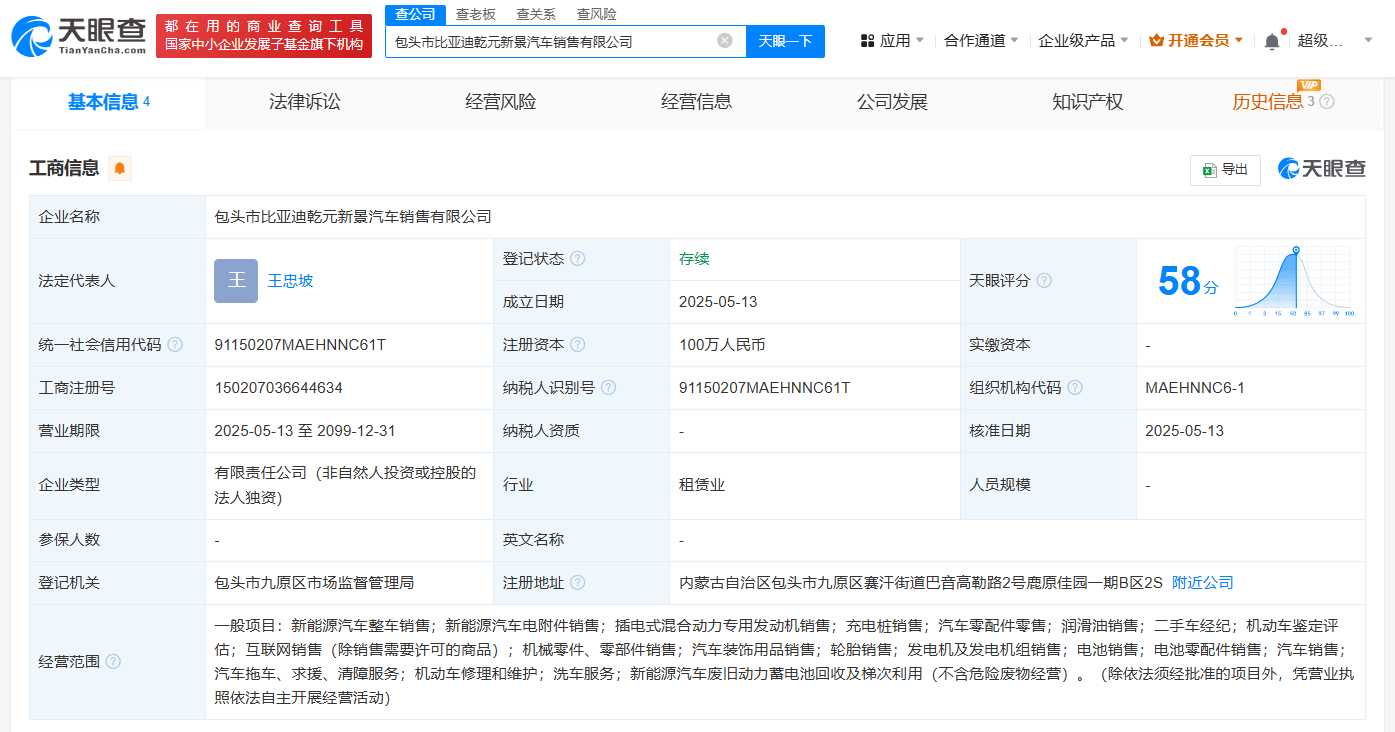Open the 经营信息 tab
The width and height of the screenshot is (1395, 732).
point(697,102)
